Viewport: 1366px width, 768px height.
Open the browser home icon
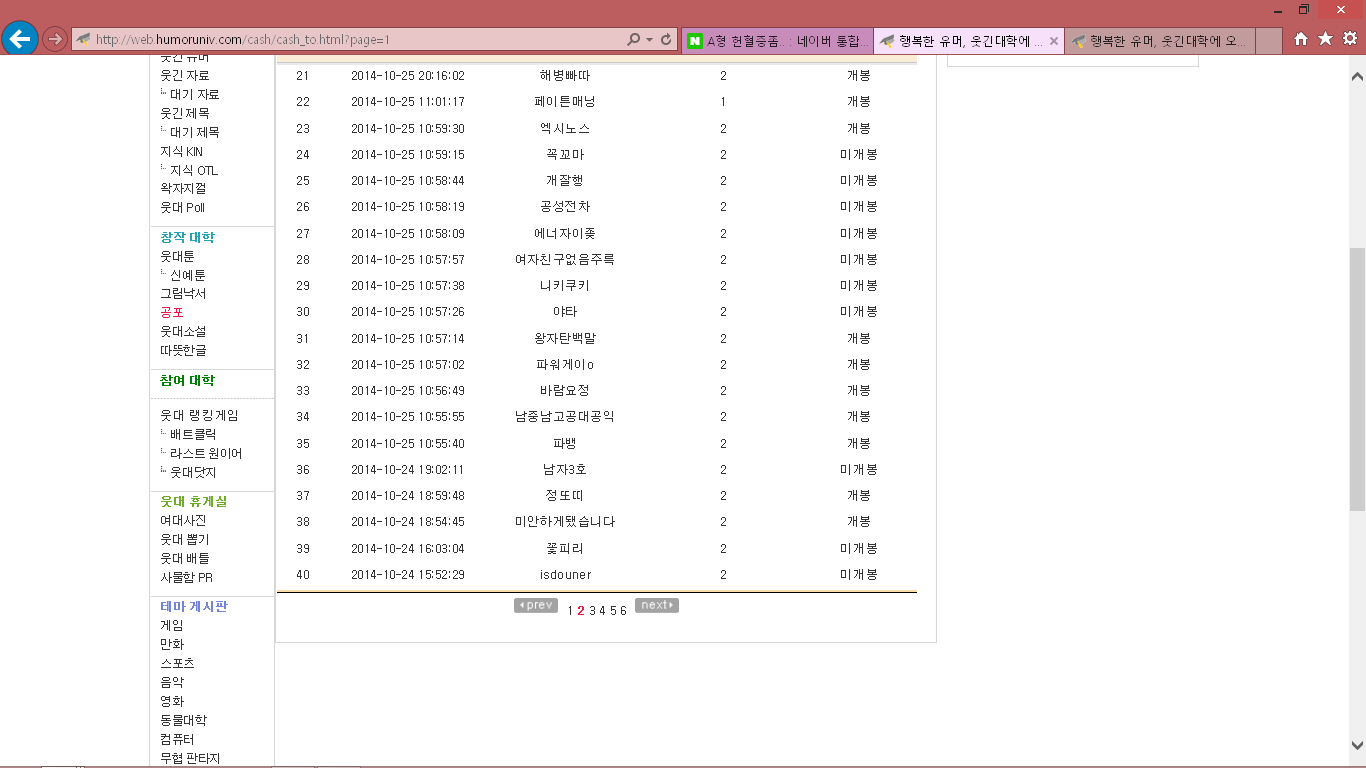pos(1301,39)
